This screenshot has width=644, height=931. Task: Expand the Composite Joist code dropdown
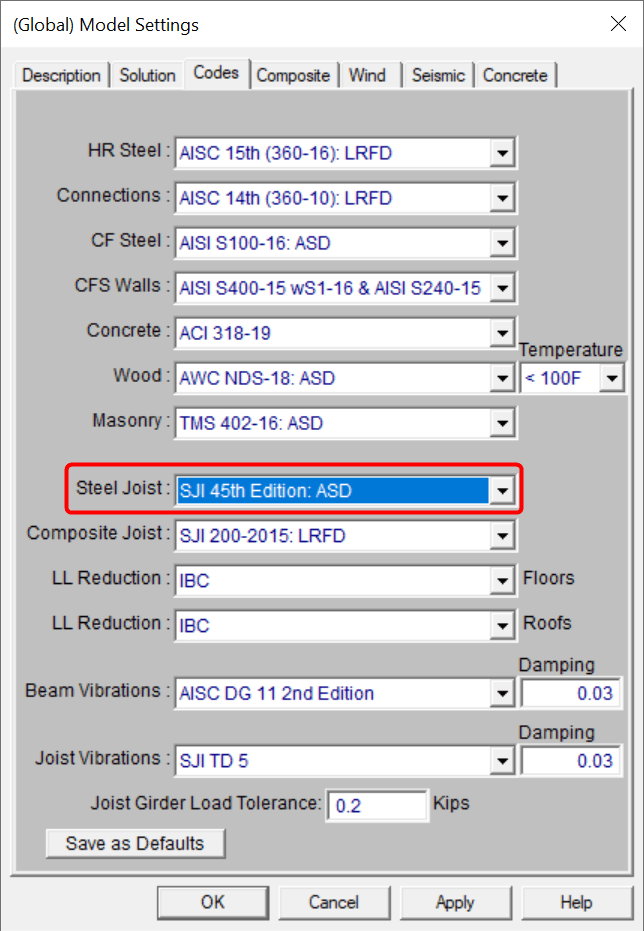coord(502,536)
